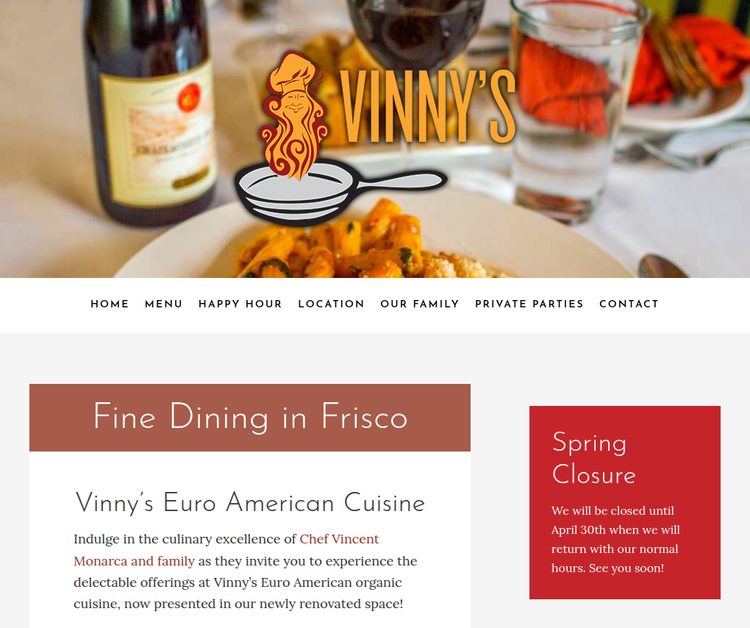Follow the Chef Vincent link text
Viewport: 750px width, 628px height.
339,539
